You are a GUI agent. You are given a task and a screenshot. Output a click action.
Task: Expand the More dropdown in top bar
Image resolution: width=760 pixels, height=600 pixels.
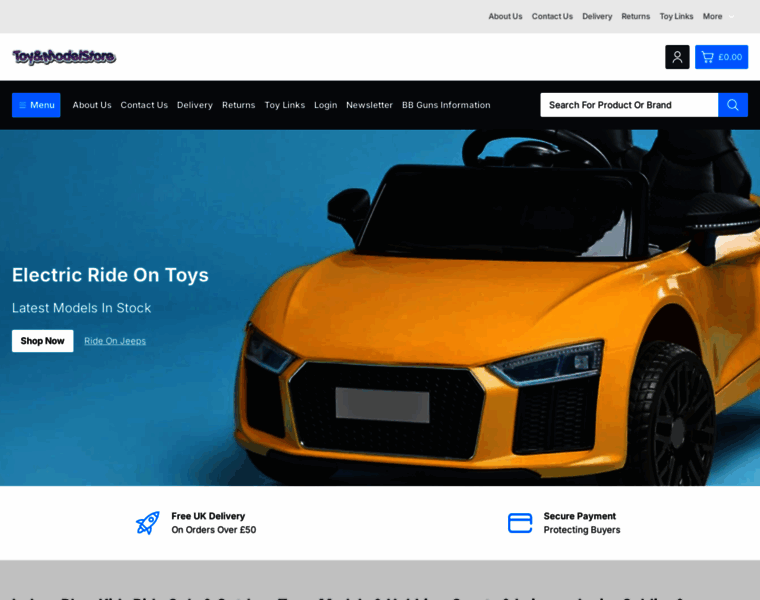tap(718, 16)
